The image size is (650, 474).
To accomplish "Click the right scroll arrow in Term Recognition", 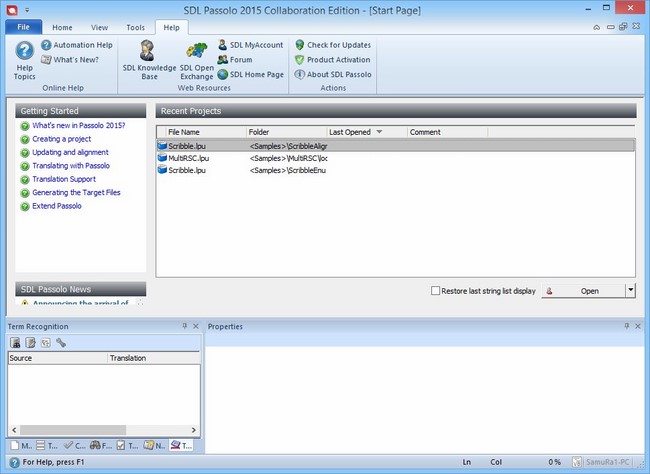I will point(194,430).
